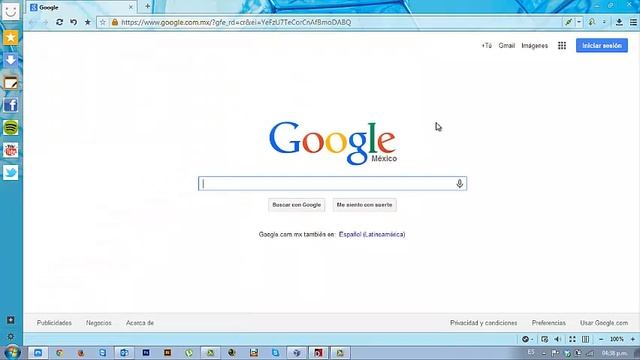Open the download manager toolbar icon
The width and height of the screenshot is (640, 360).
point(619,22)
